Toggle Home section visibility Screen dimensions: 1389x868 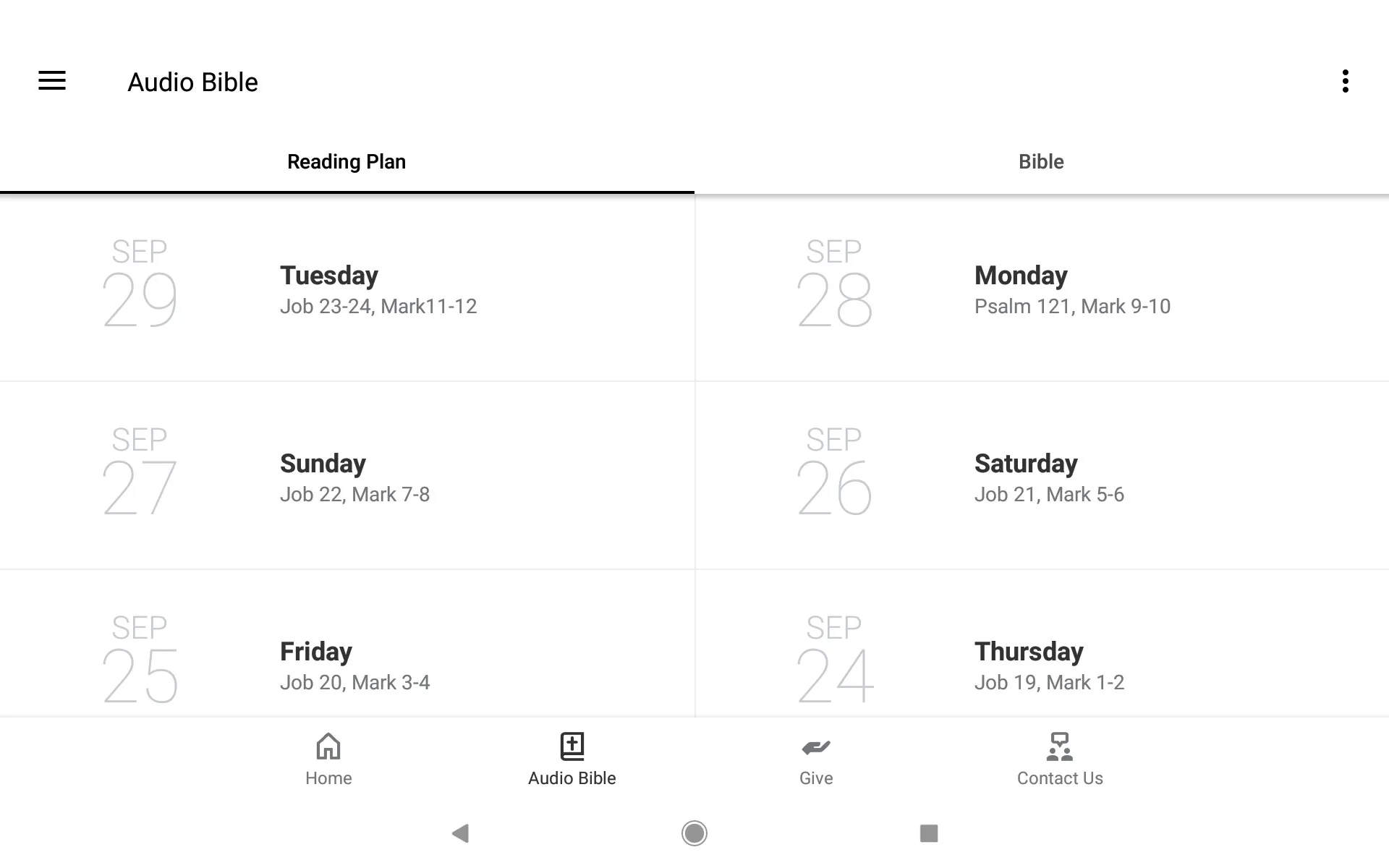pos(328,758)
